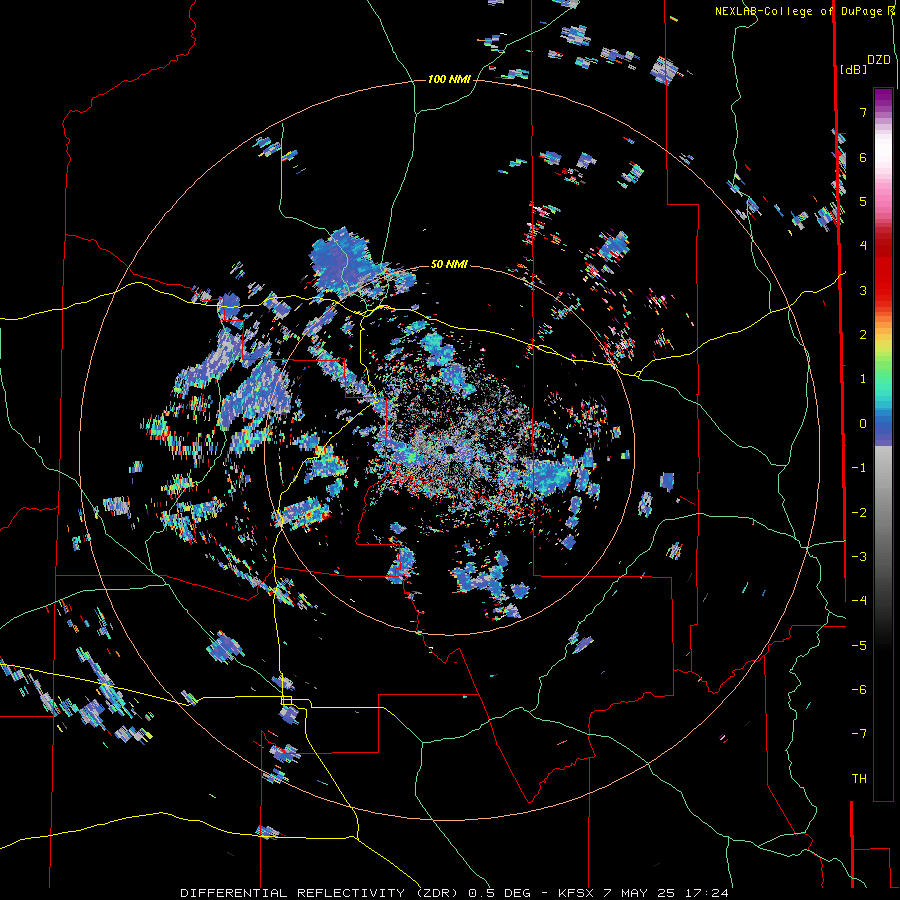This screenshot has height=900, width=900.
Task: Click the radar site dot at ring center
Action: [x=449, y=449]
